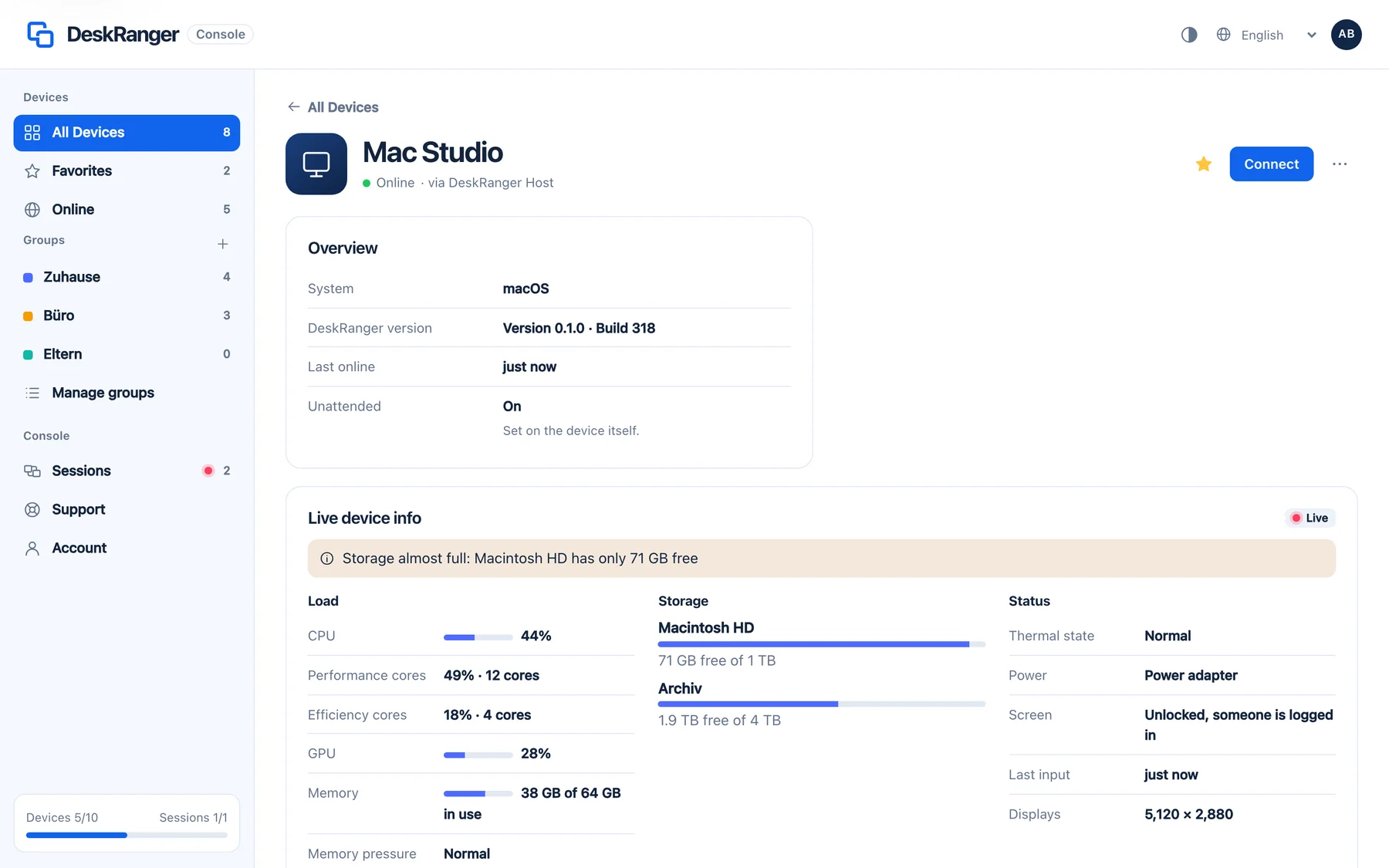Open Sessions in the sidebar
Screen dimensions: 1389x868
[127, 471]
